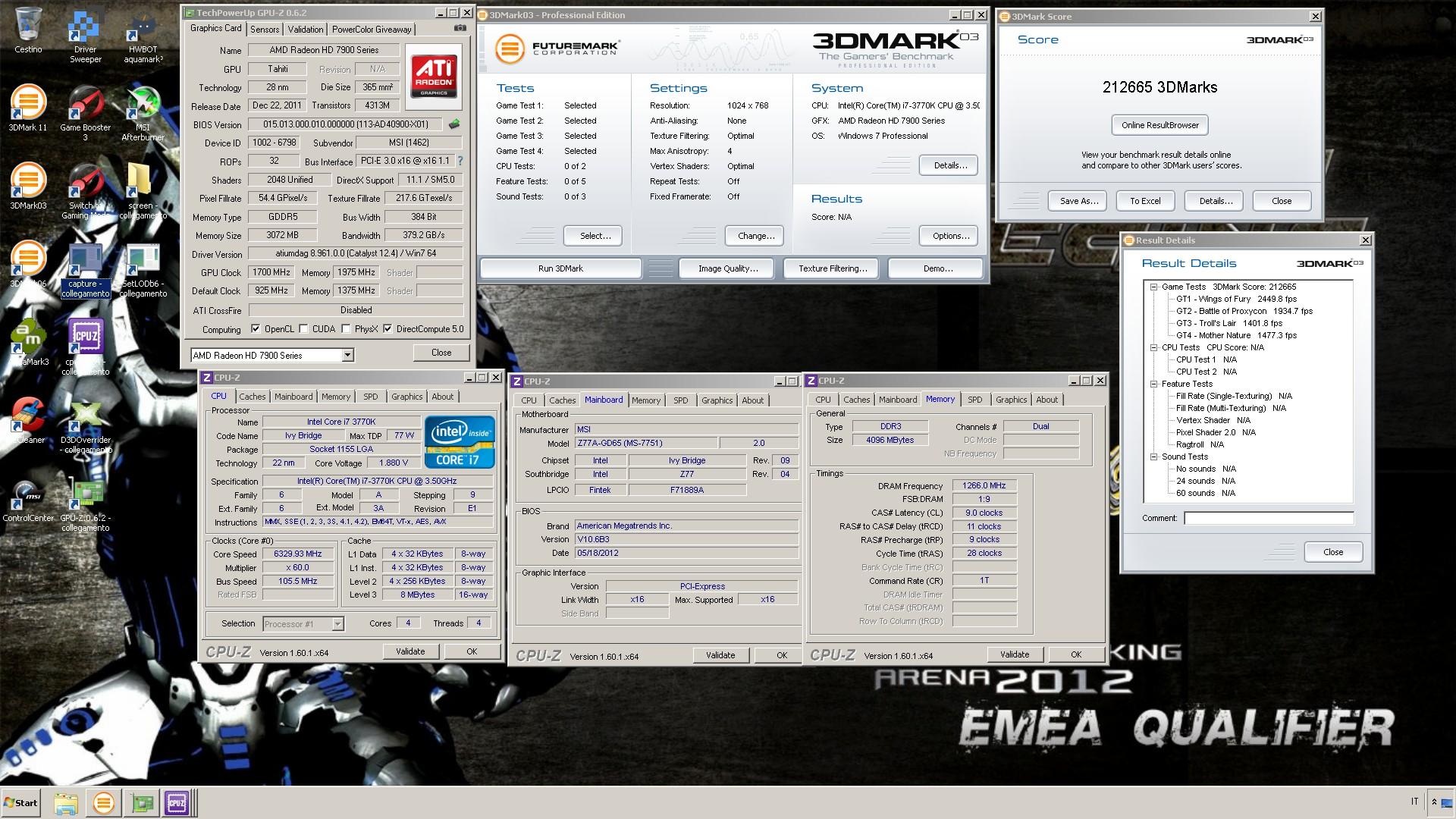Switch to the Validation tab in GPU-Z
The width and height of the screenshot is (1456, 819).
point(306,30)
